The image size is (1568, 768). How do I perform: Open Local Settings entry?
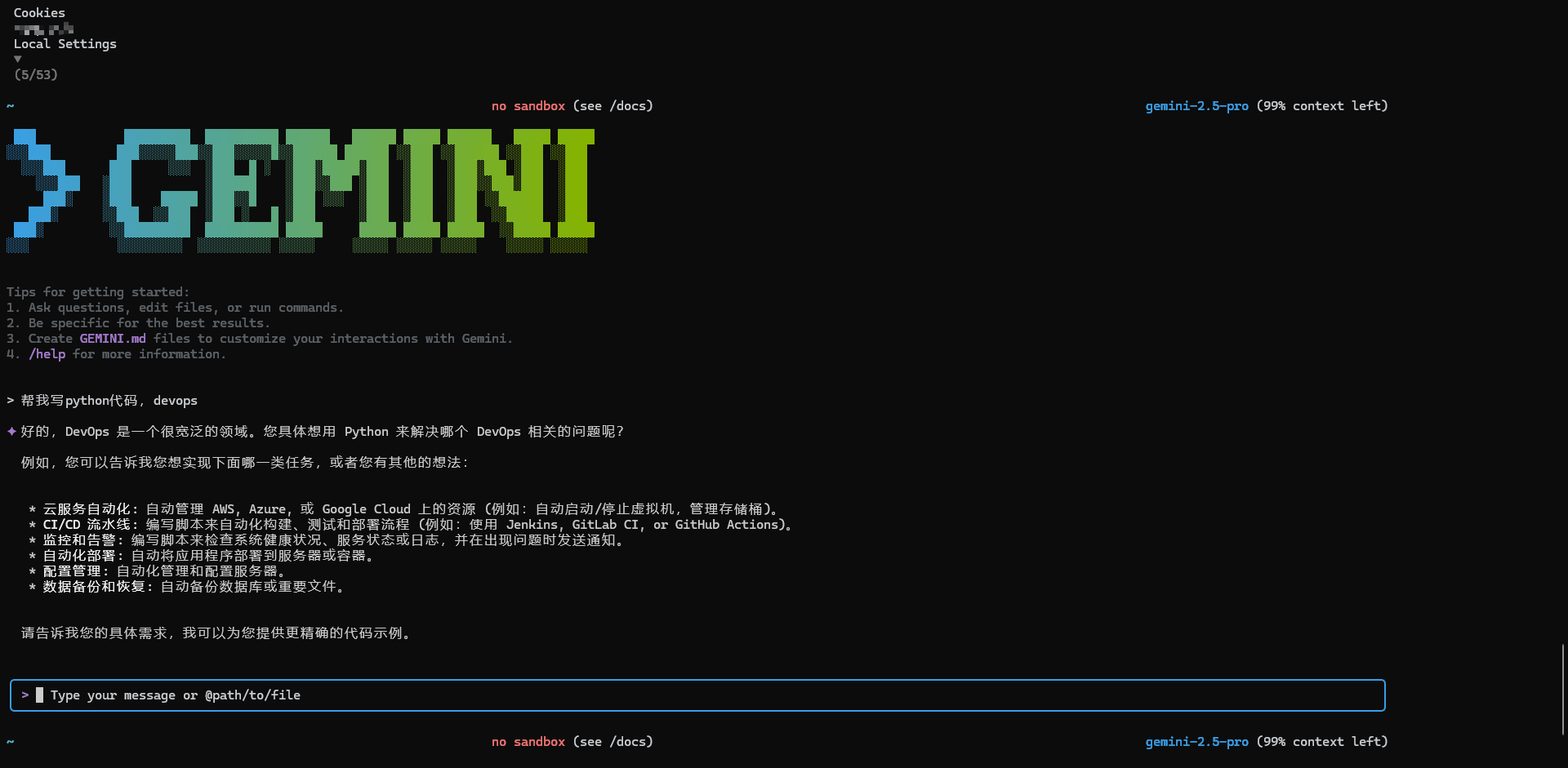click(65, 44)
